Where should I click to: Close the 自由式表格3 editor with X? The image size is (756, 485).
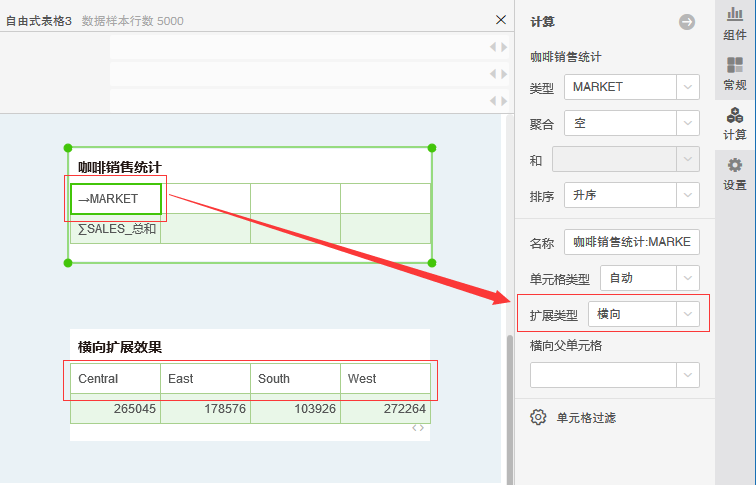pos(501,20)
